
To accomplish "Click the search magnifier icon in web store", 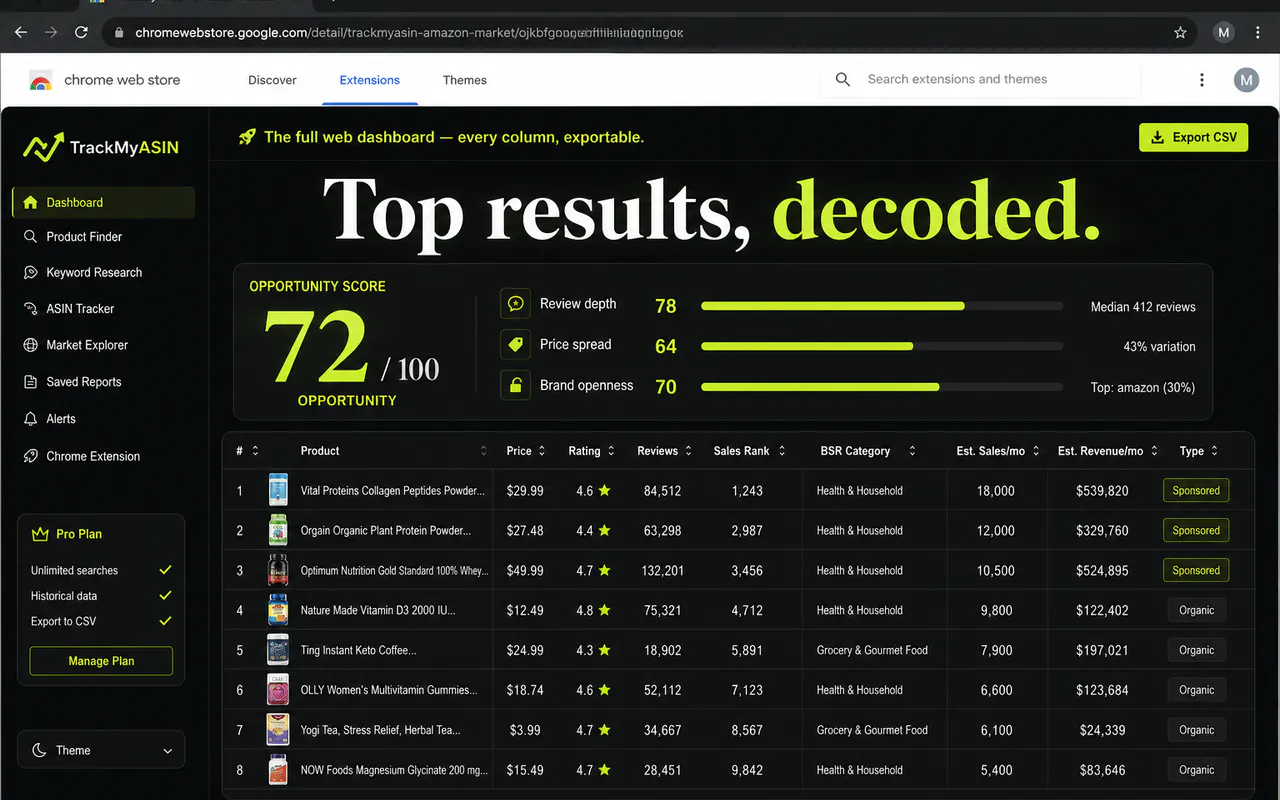I will [x=843, y=79].
